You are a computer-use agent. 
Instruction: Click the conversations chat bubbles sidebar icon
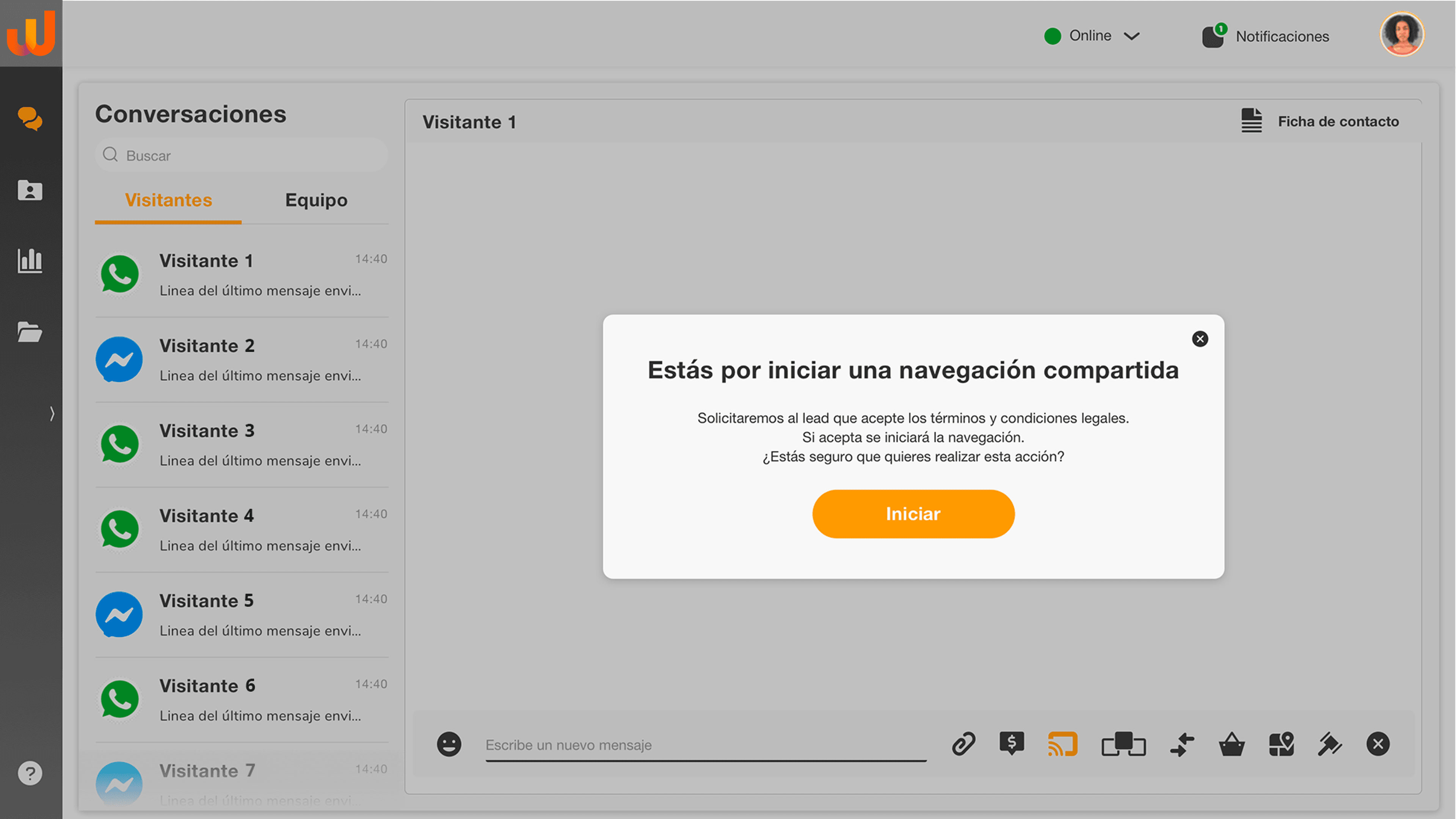[x=30, y=119]
